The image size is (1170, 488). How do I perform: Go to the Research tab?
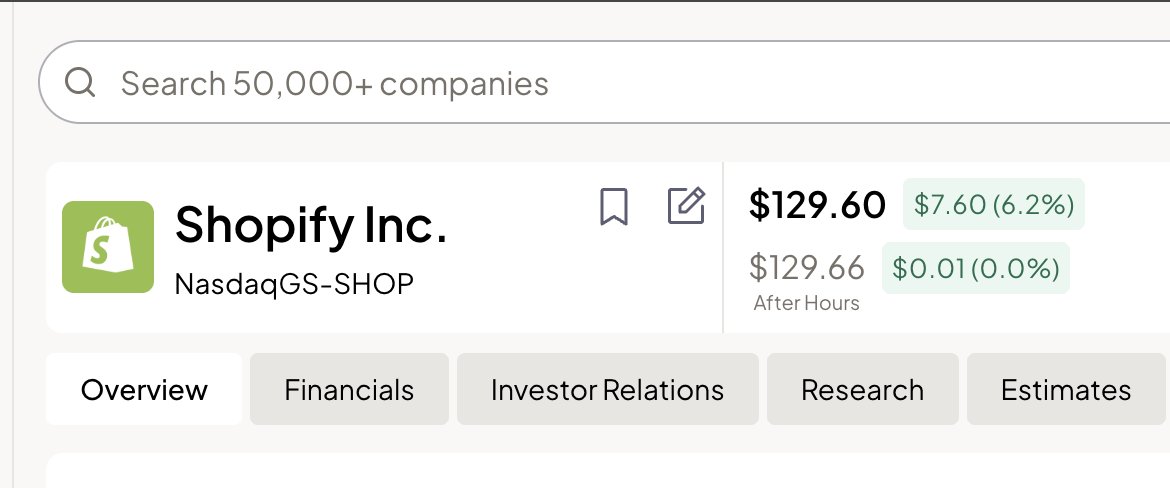click(x=862, y=389)
